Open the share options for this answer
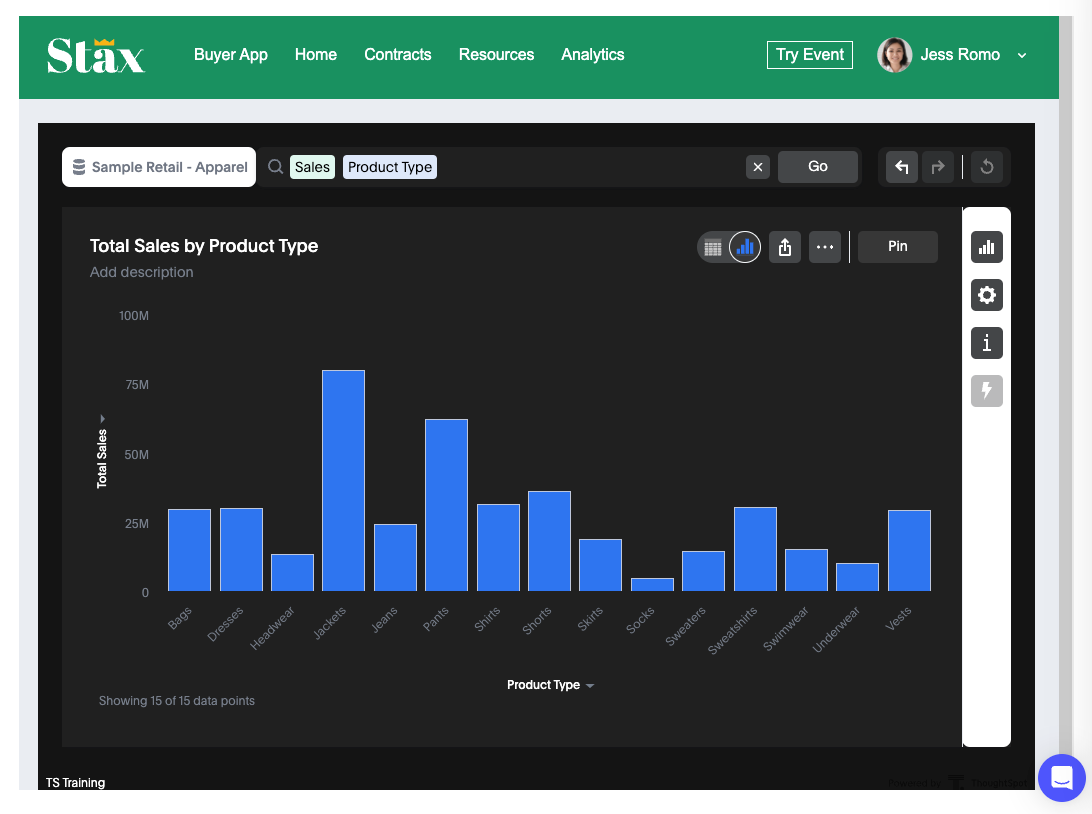The height and width of the screenshot is (814, 1092). coord(784,246)
